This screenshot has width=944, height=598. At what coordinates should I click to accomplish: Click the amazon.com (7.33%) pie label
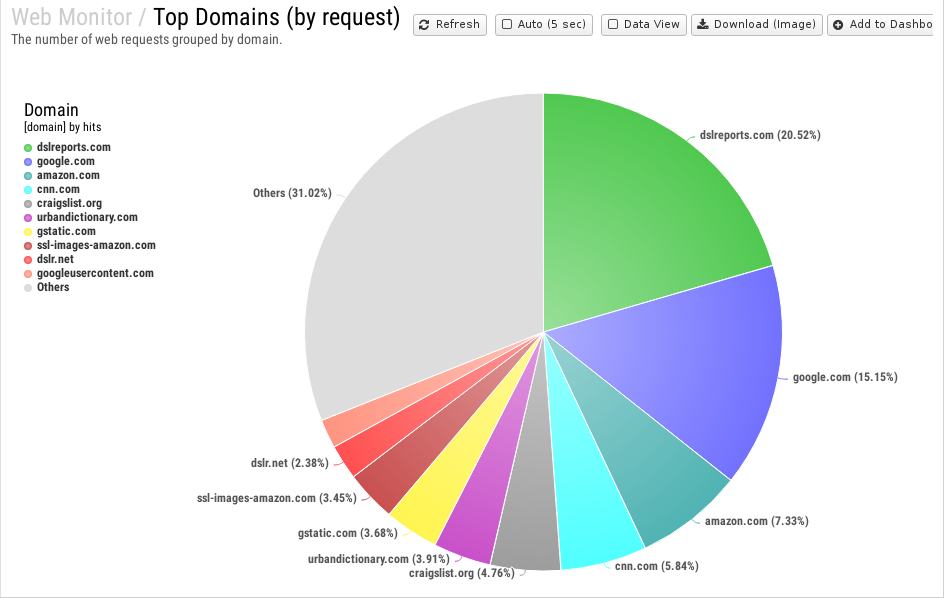(x=756, y=521)
